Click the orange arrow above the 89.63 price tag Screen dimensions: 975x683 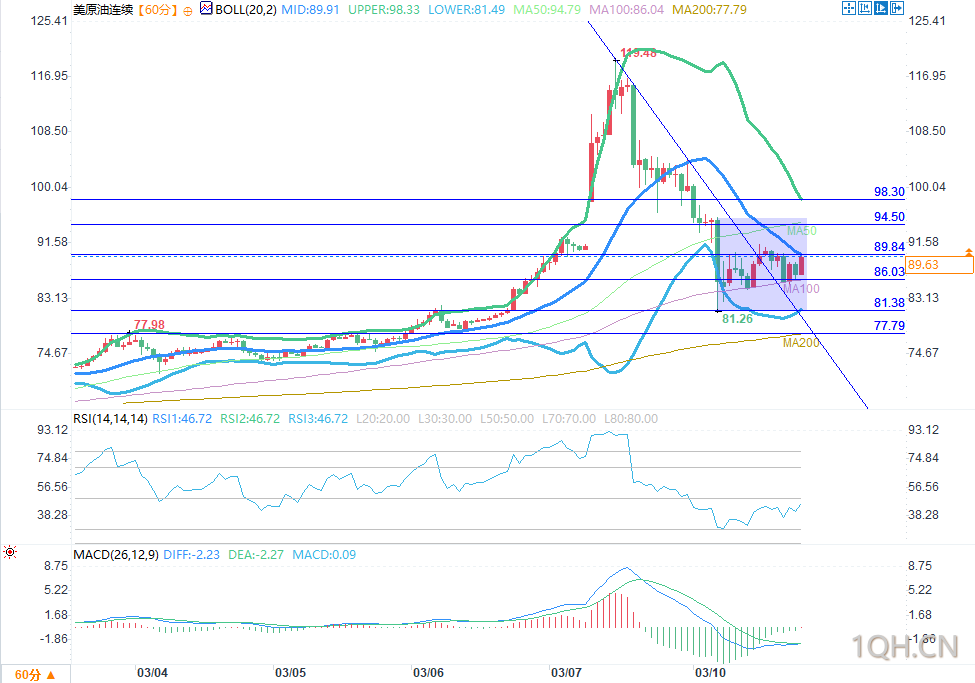tap(968, 252)
